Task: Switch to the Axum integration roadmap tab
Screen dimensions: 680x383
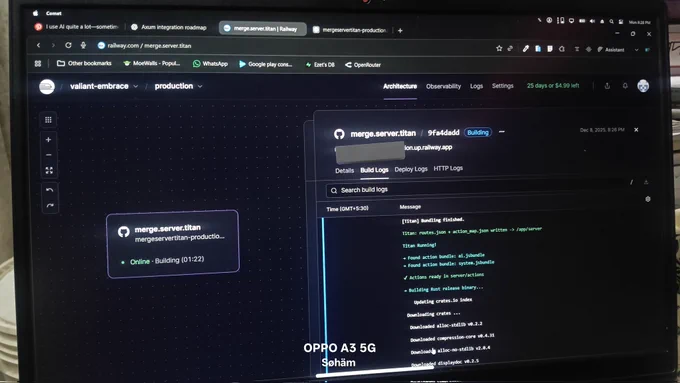Action: click(169, 27)
